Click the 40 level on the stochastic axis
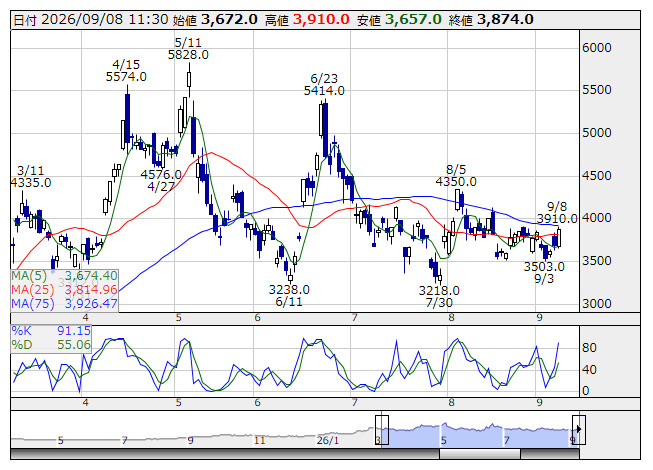653x470 pixels. 589,370
